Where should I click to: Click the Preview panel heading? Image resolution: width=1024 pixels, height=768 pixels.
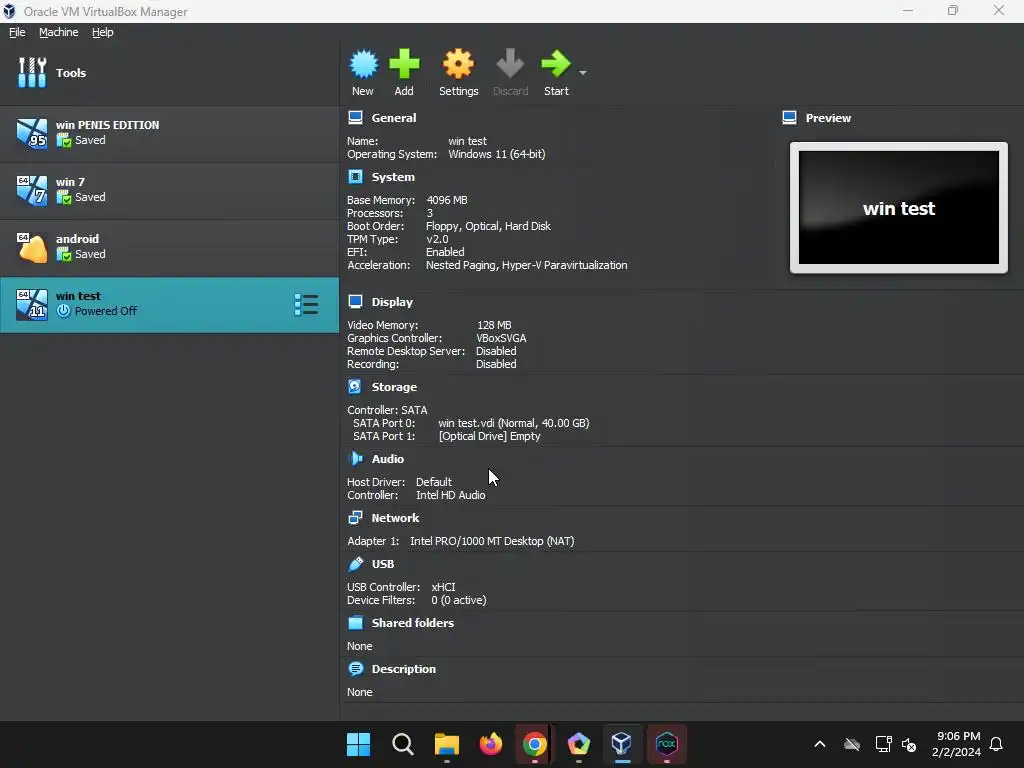coord(828,118)
